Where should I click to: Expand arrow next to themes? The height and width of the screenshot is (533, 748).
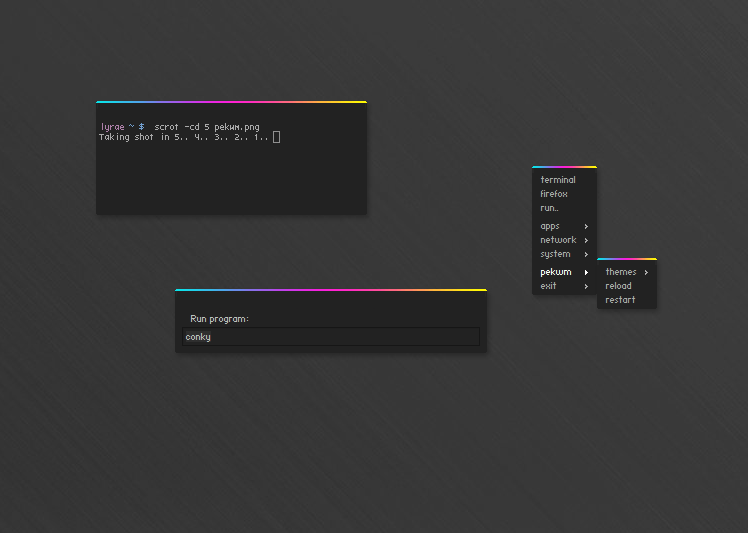646,272
